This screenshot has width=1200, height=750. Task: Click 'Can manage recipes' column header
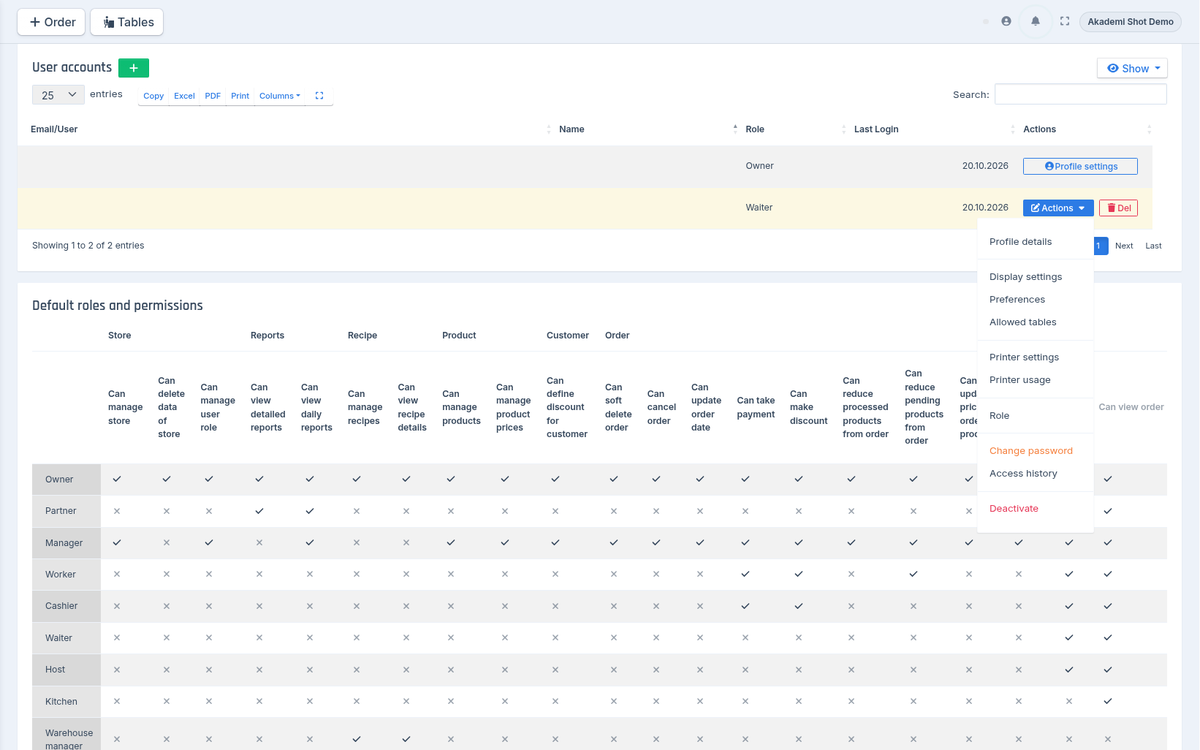pos(365,407)
